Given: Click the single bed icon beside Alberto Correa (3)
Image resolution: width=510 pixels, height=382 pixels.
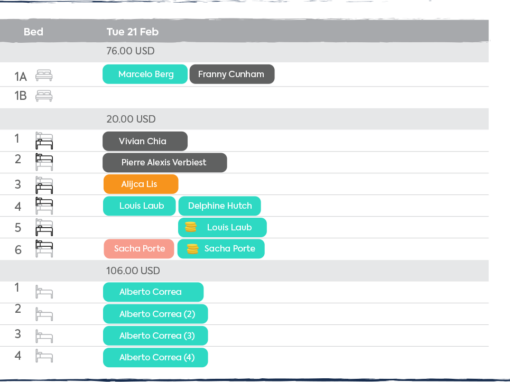Looking at the screenshot, I should (x=44, y=336).
